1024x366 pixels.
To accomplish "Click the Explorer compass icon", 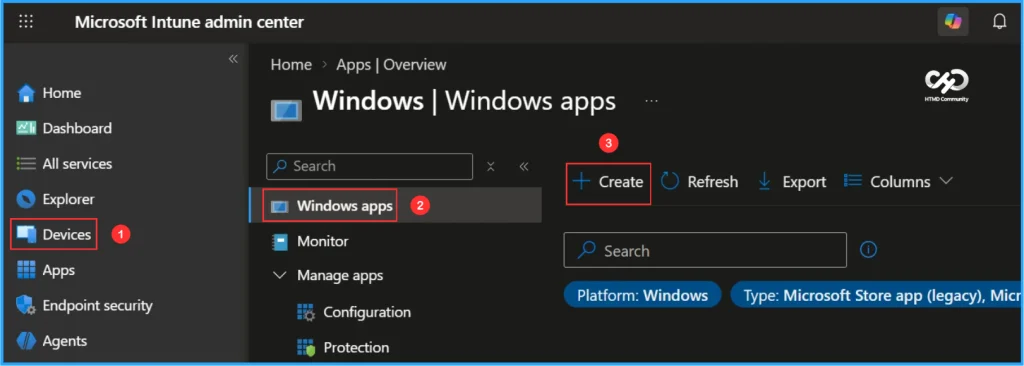I will click(x=25, y=199).
